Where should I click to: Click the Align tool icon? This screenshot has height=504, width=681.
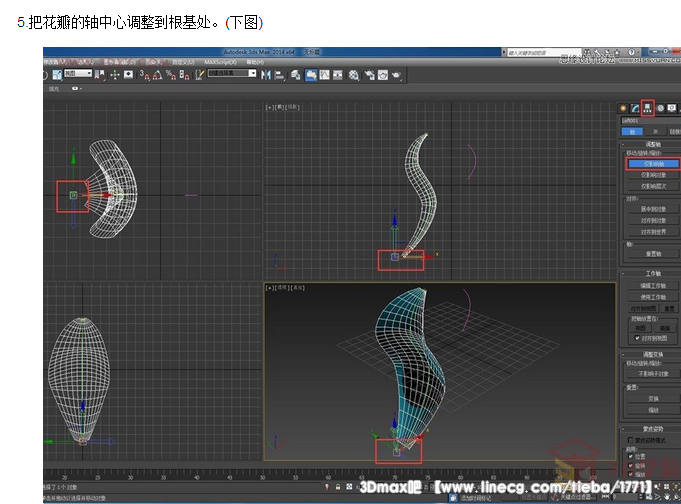coord(280,75)
